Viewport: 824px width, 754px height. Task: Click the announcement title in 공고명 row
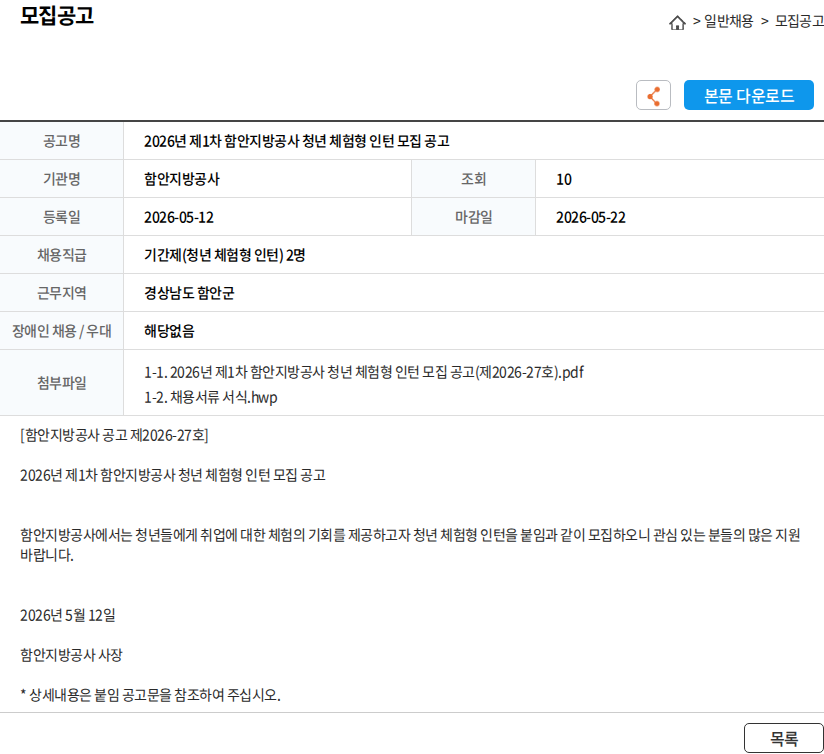click(x=296, y=141)
